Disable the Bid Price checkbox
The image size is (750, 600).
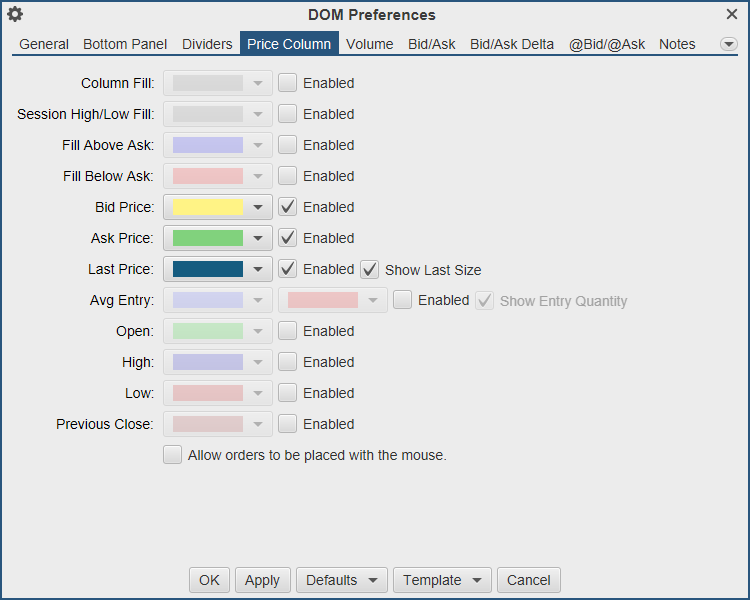tap(288, 207)
